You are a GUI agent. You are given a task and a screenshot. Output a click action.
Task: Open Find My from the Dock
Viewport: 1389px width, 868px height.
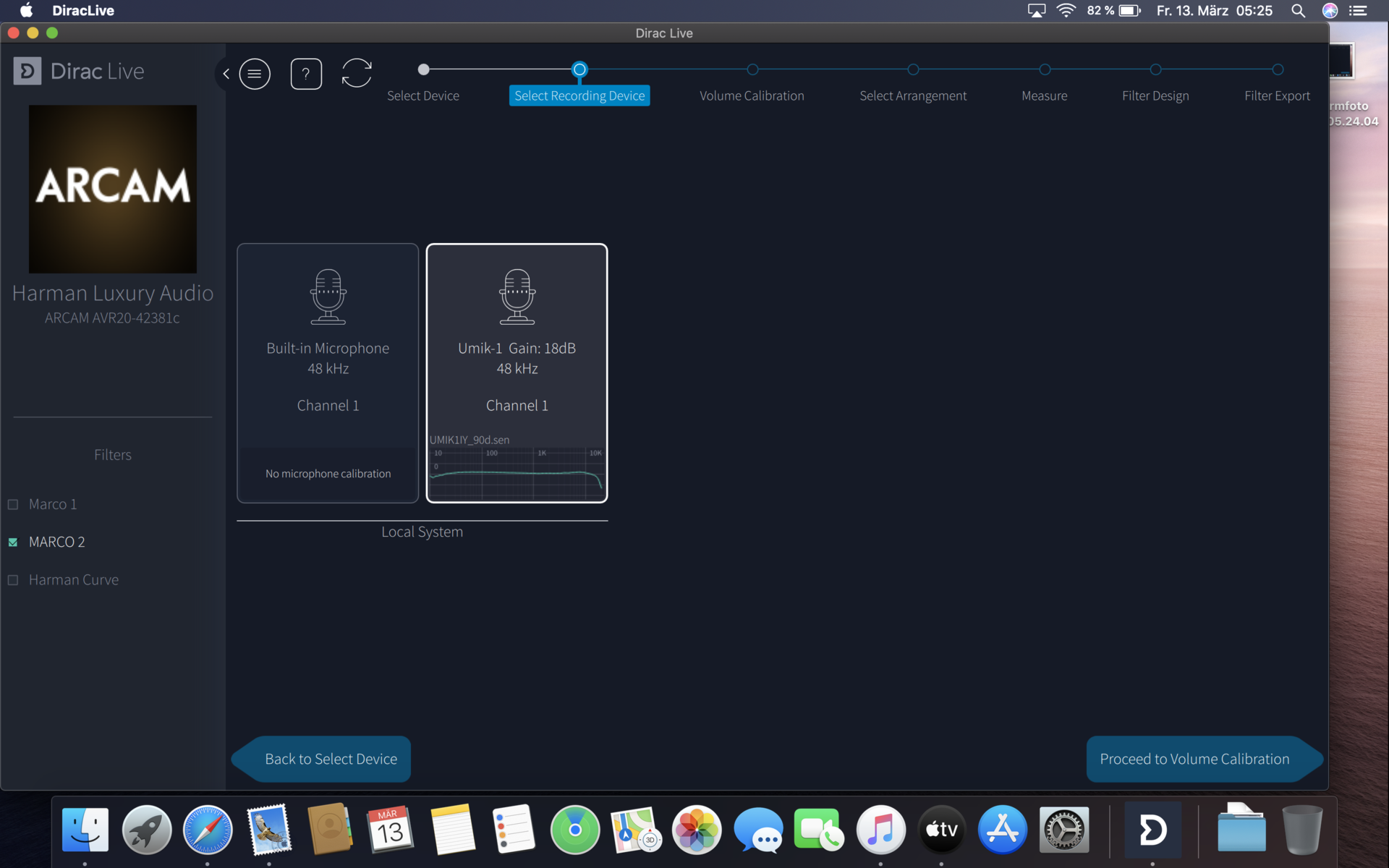click(x=575, y=830)
